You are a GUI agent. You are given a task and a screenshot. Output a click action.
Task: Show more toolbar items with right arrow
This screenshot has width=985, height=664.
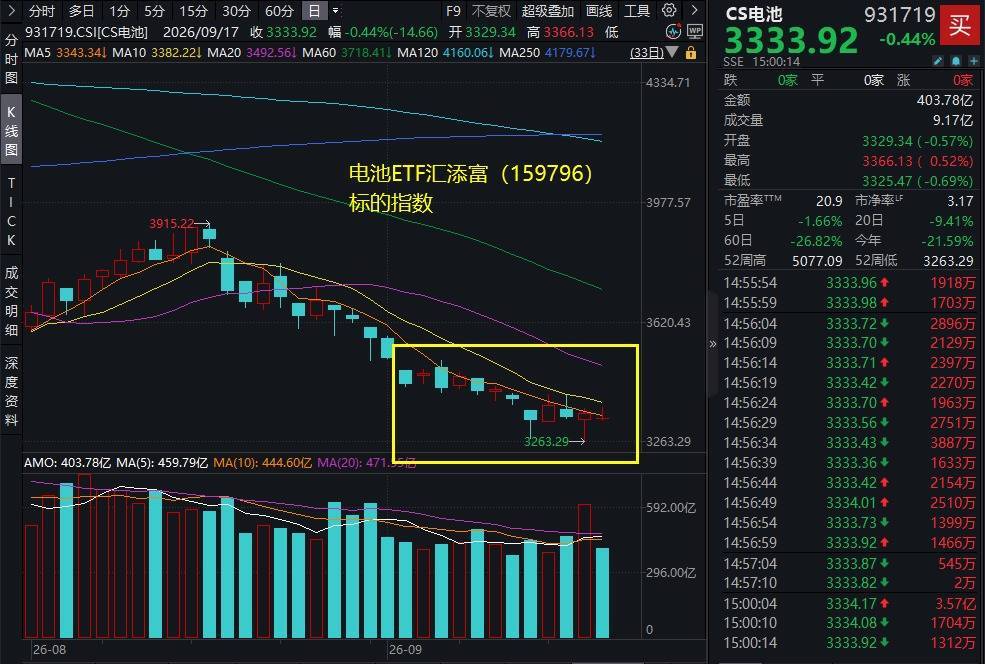[694, 10]
